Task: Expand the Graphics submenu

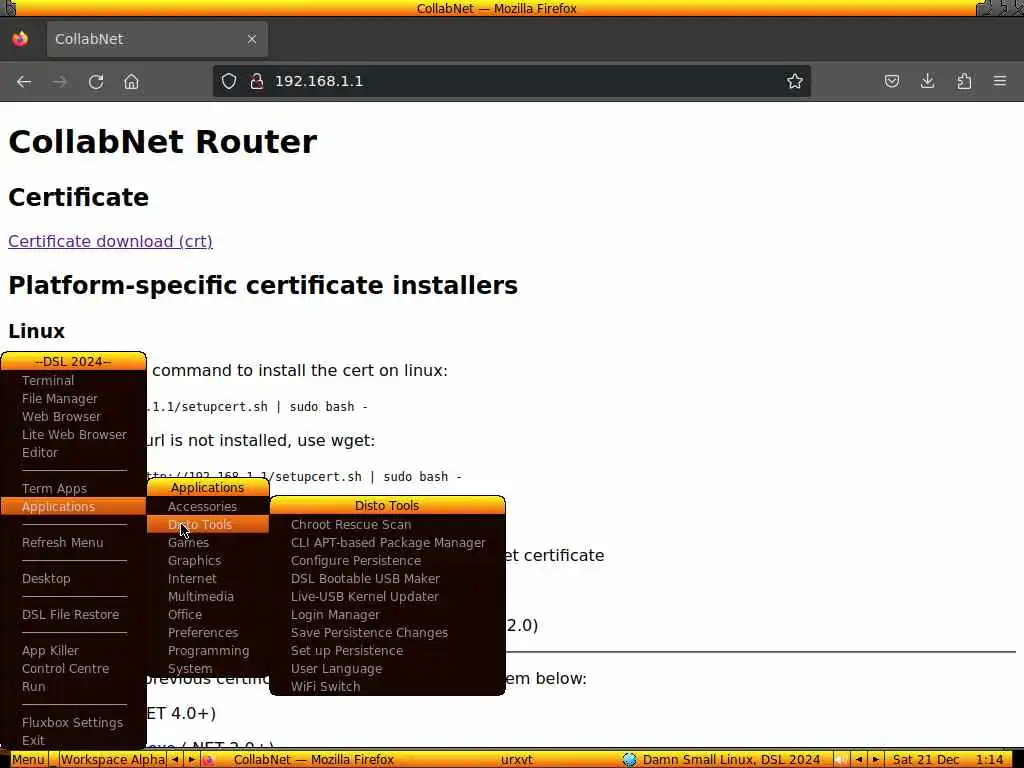Action: pyautogui.click(x=208, y=560)
